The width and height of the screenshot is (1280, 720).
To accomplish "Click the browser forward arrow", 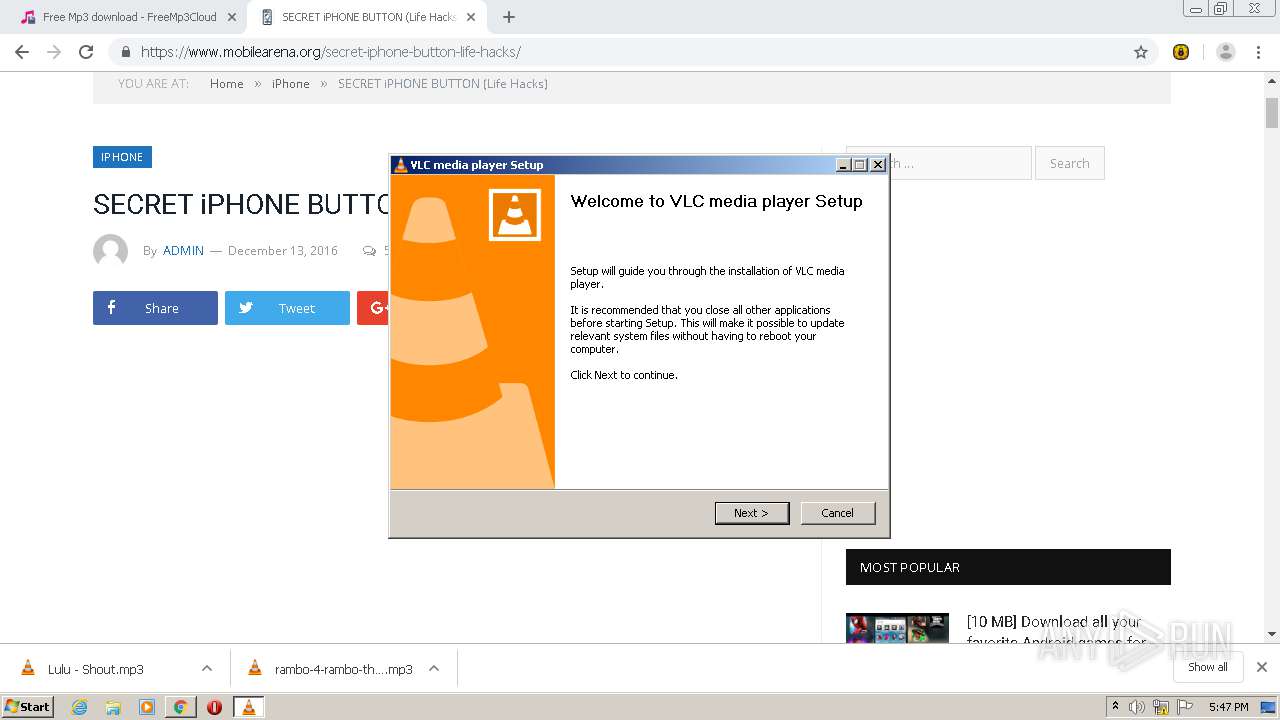I will coord(54,52).
